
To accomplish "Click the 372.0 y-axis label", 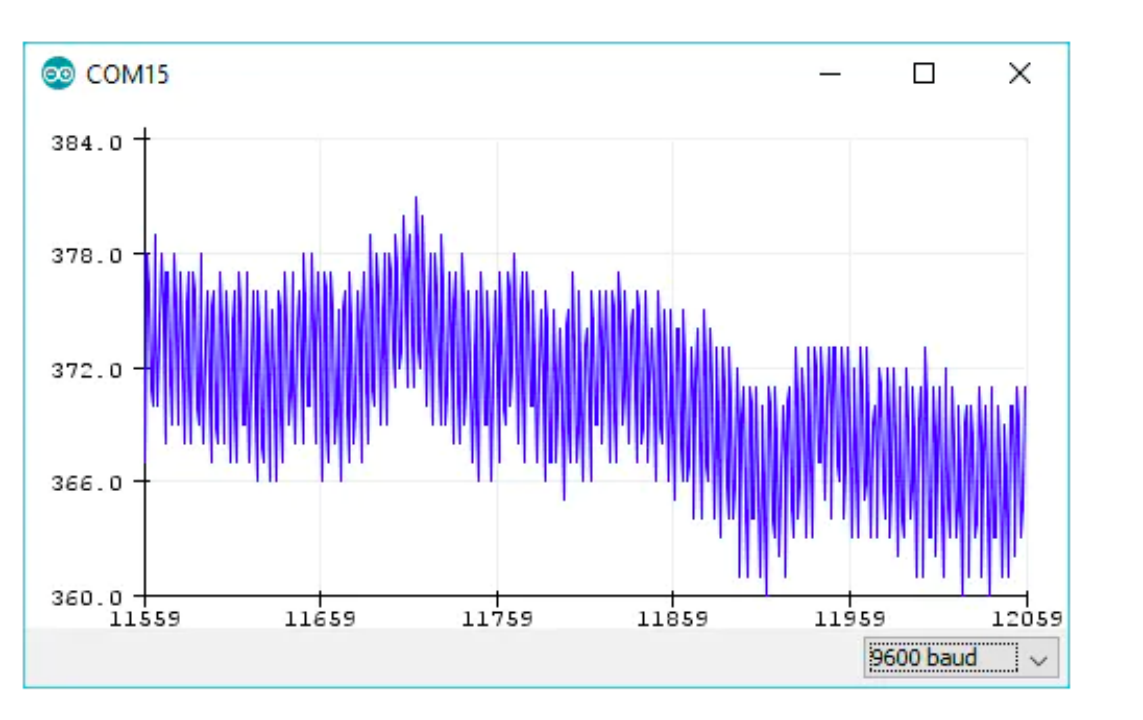I will (x=87, y=370).
